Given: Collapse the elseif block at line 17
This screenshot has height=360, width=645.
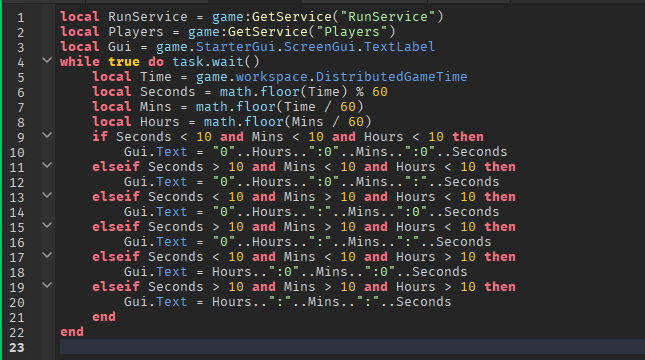Looking at the screenshot, I should pos(47,255).
